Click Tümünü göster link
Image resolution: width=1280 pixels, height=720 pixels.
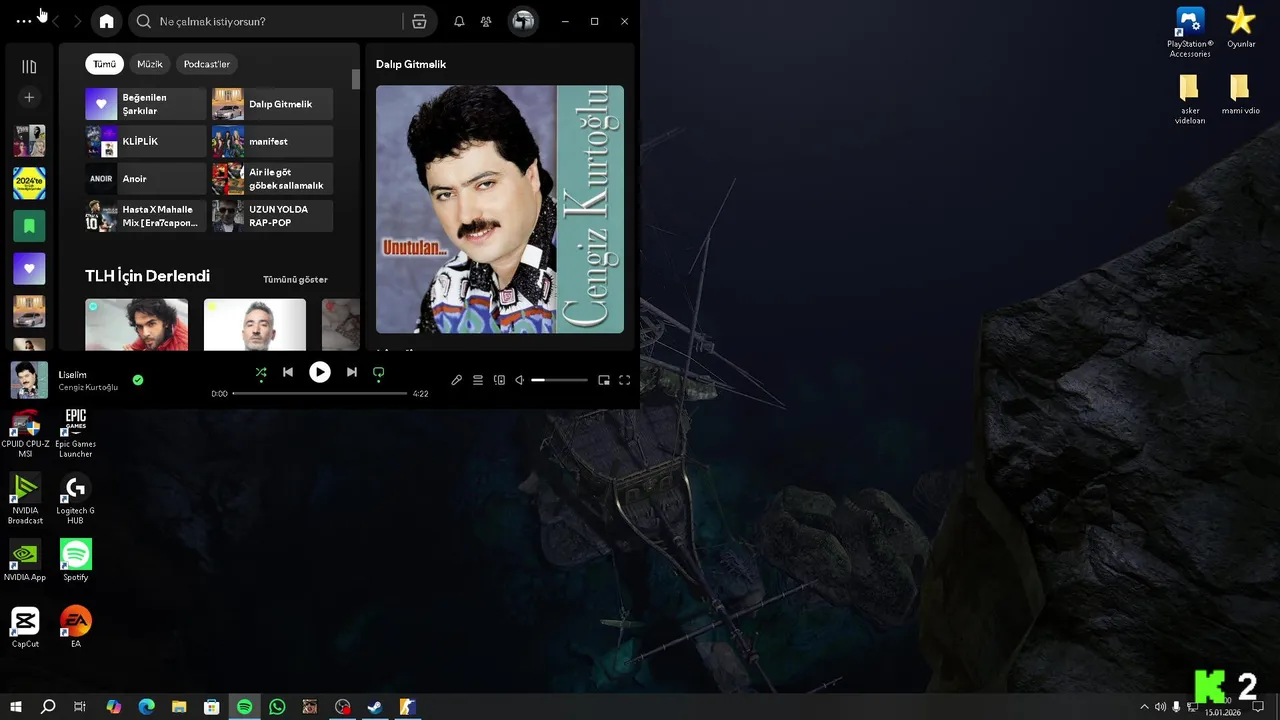pyautogui.click(x=295, y=279)
